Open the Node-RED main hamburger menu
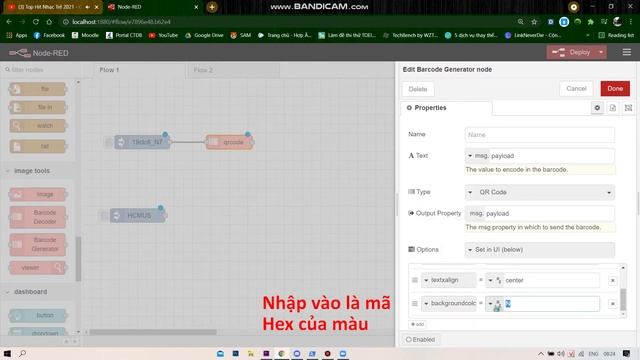 [627, 52]
